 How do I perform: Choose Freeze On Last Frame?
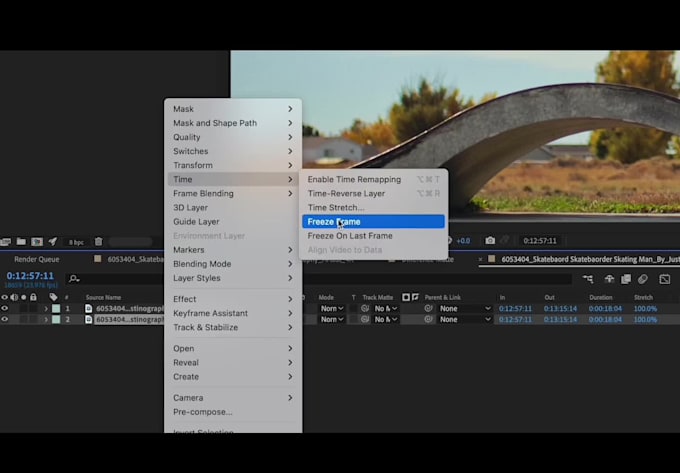[x=373, y=236]
